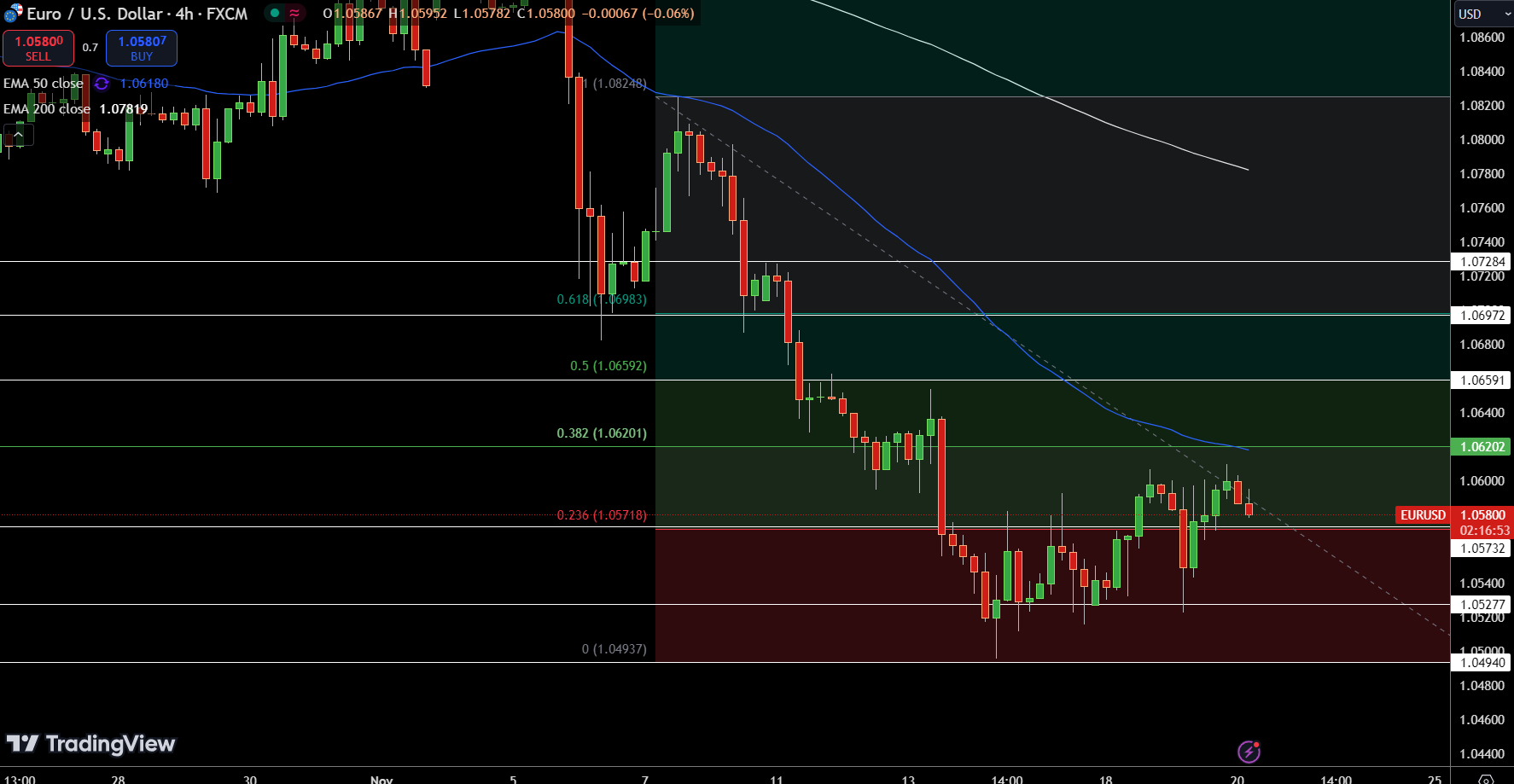Image resolution: width=1514 pixels, height=784 pixels.
Task: Click the 1.07284 price axis tag
Action: click(1482, 262)
